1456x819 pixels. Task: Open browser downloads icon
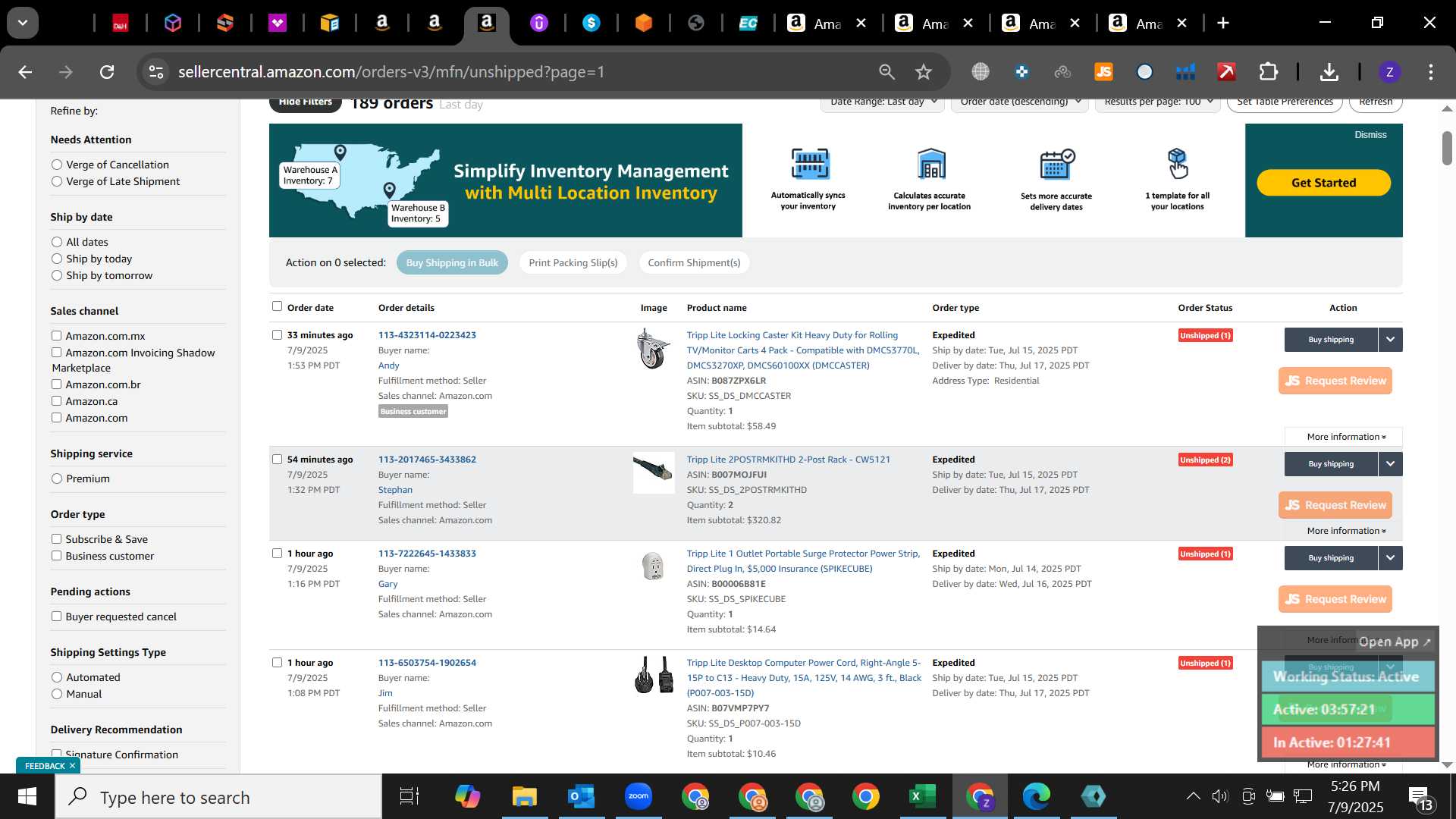tap(1329, 72)
